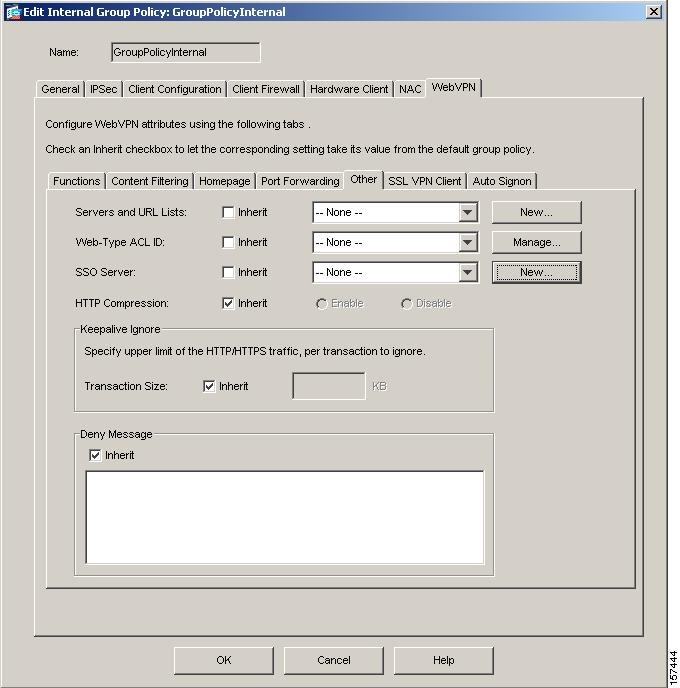Click the Cancel button
The width and height of the screenshot is (680, 688).
click(334, 660)
